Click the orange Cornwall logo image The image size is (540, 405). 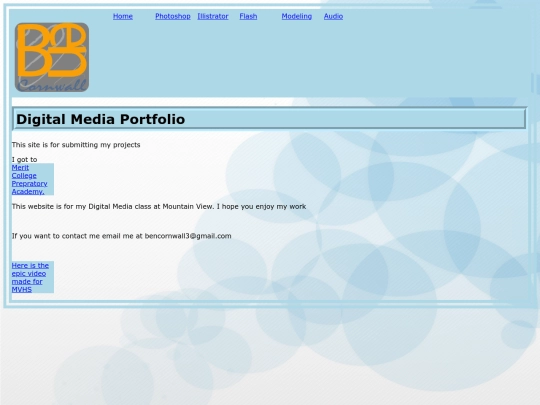click(52, 57)
